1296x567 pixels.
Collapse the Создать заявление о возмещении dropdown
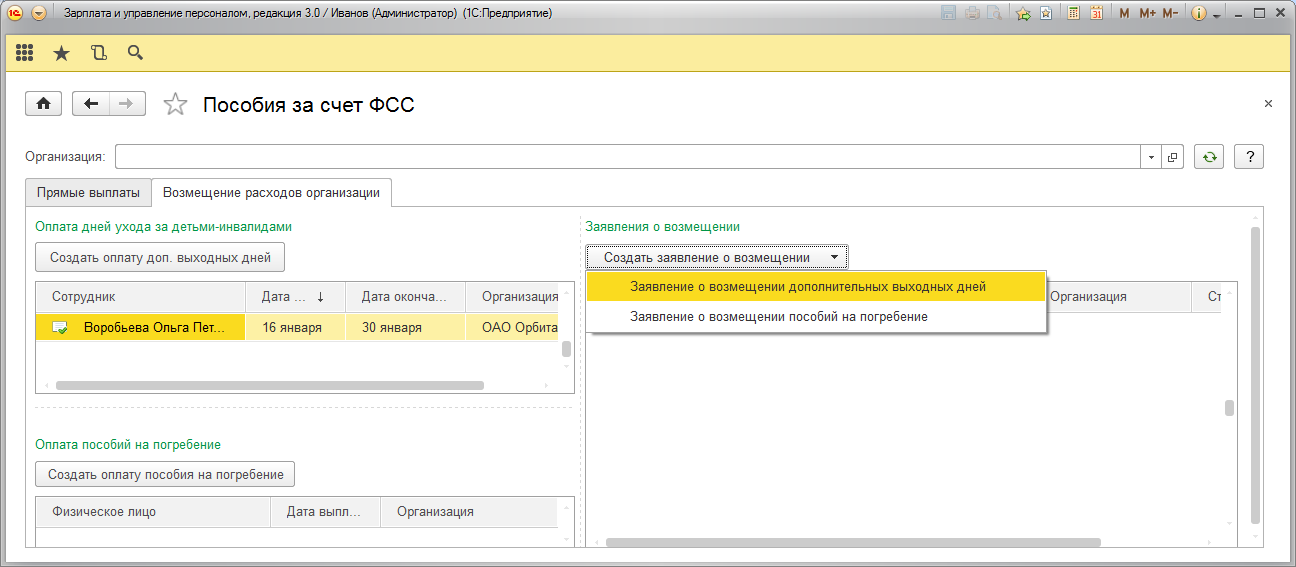coord(716,257)
